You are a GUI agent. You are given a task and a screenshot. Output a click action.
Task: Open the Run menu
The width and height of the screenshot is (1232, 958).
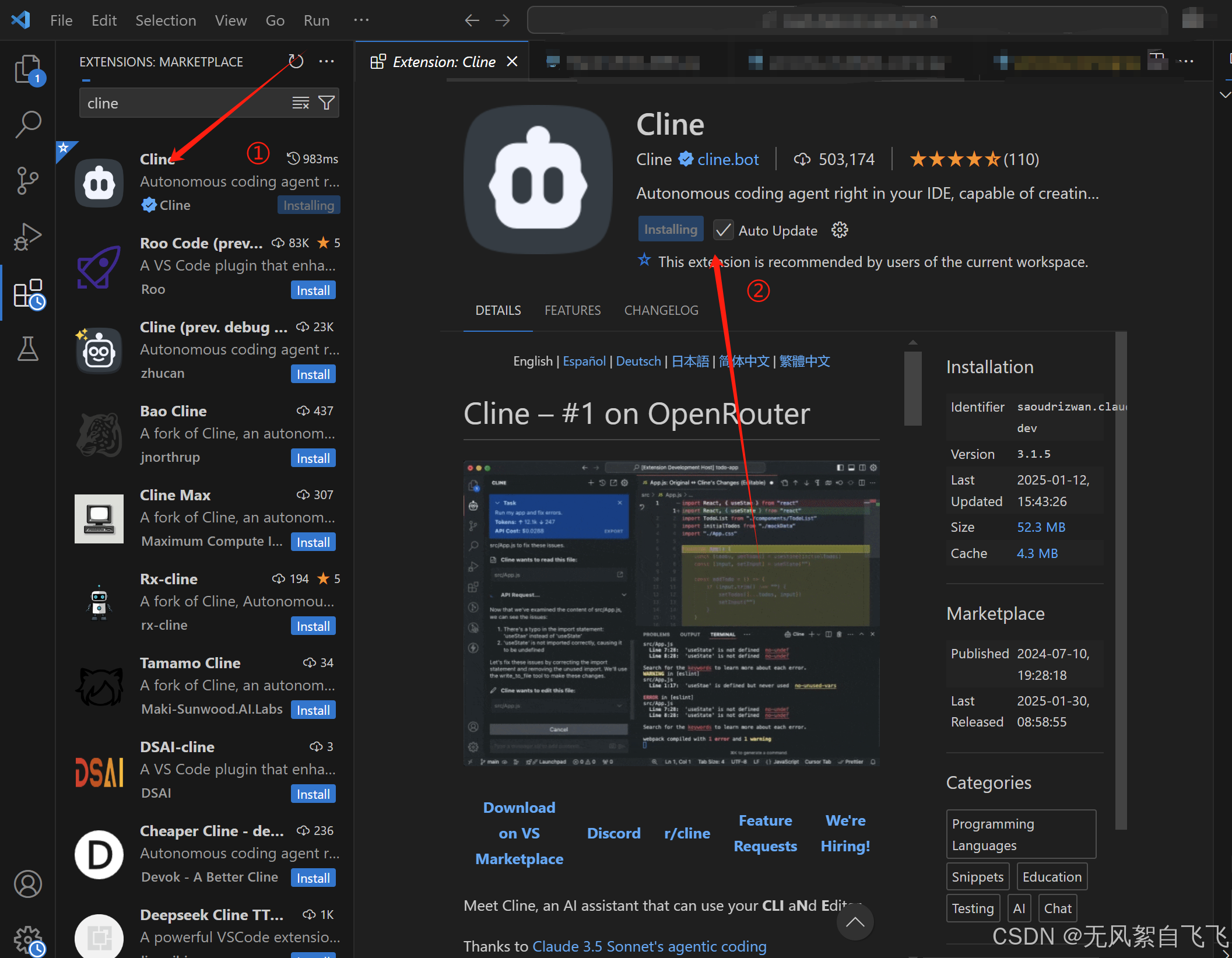[x=316, y=20]
